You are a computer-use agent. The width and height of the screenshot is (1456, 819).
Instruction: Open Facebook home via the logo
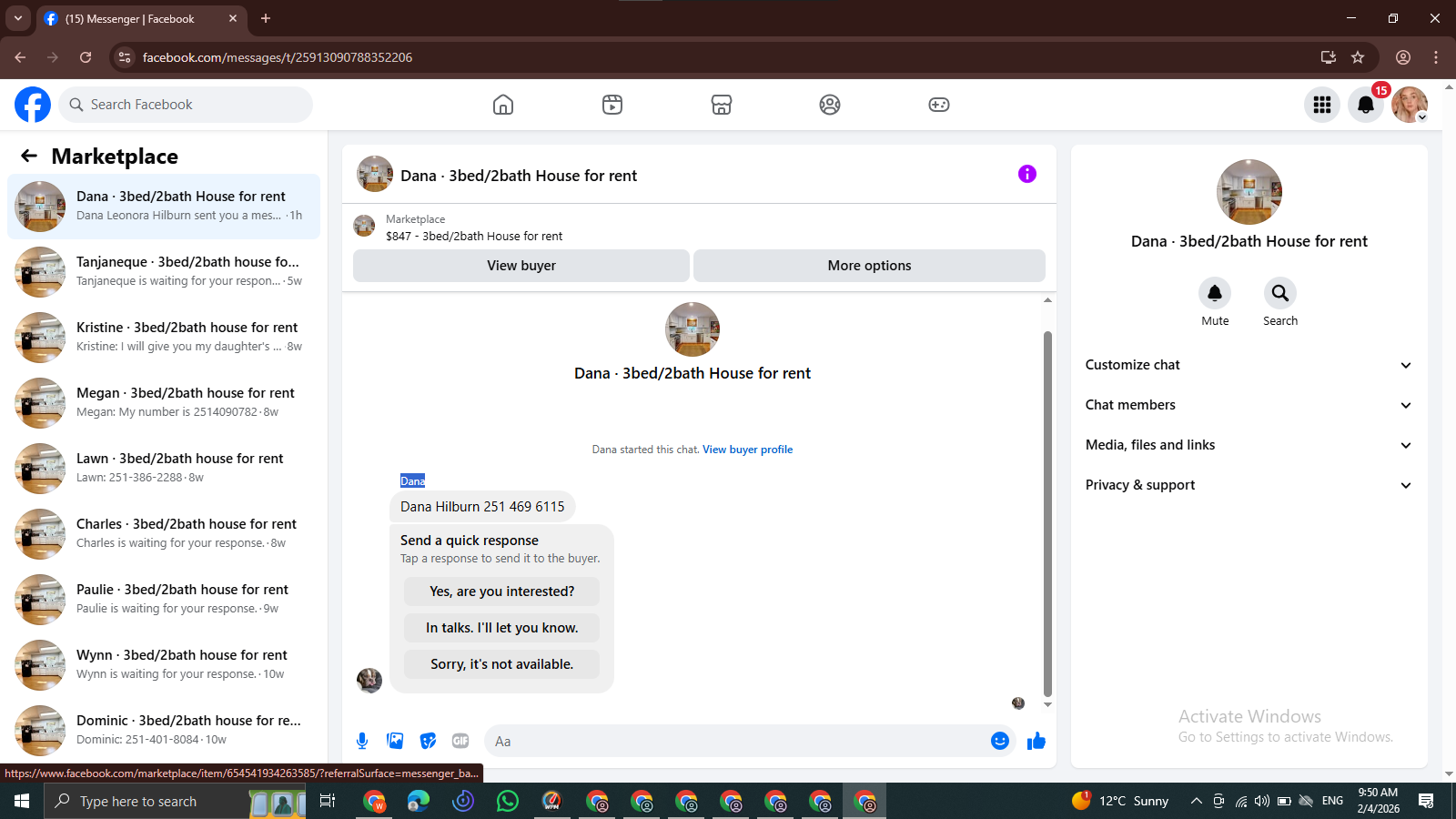click(33, 105)
